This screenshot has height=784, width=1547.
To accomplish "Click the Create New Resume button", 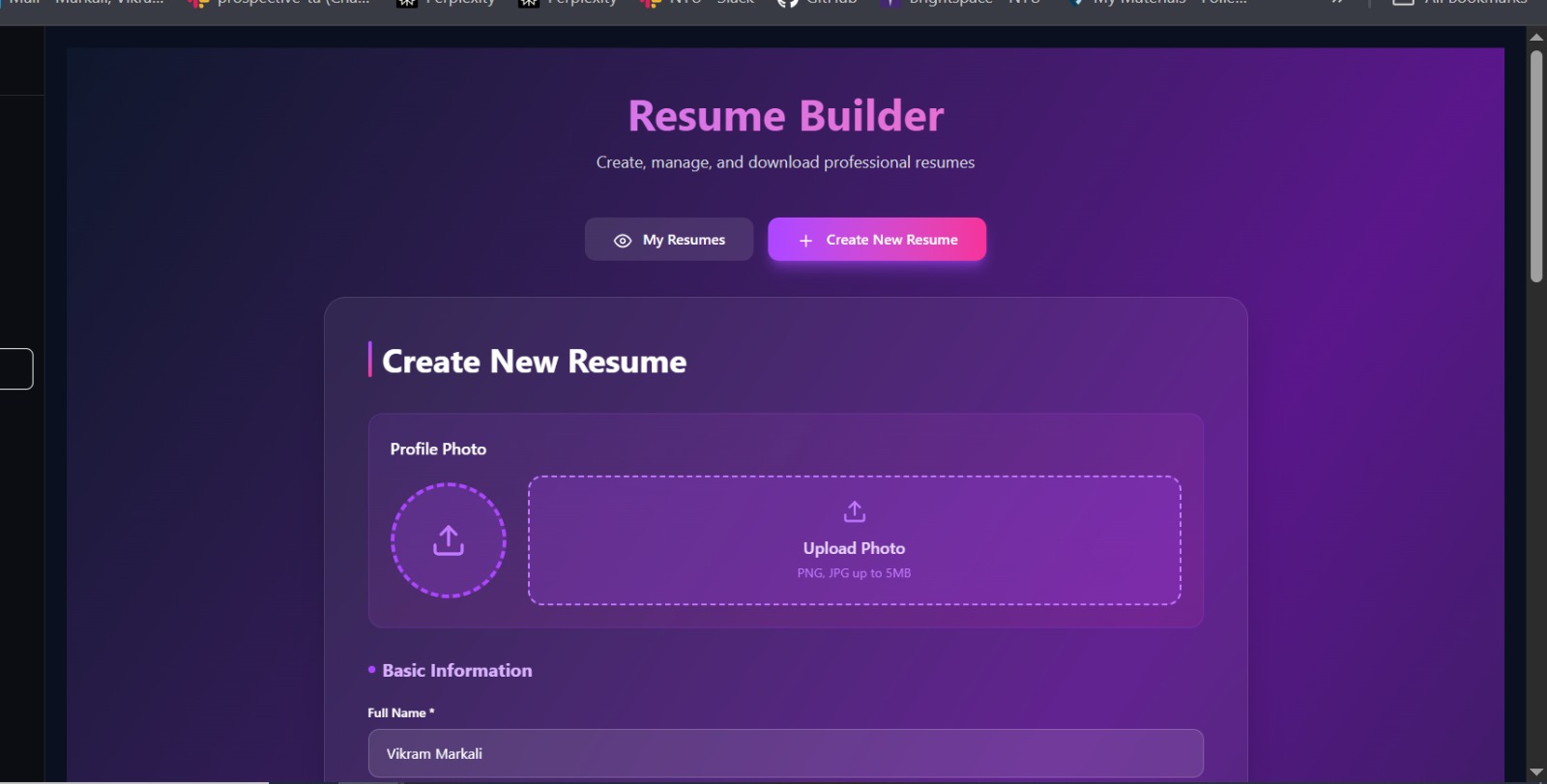I will (x=877, y=239).
